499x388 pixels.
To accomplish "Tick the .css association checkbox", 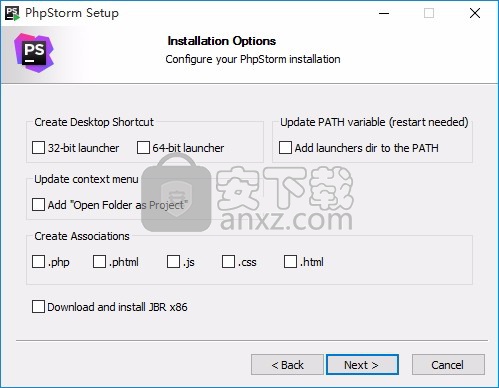I will [228, 262].
